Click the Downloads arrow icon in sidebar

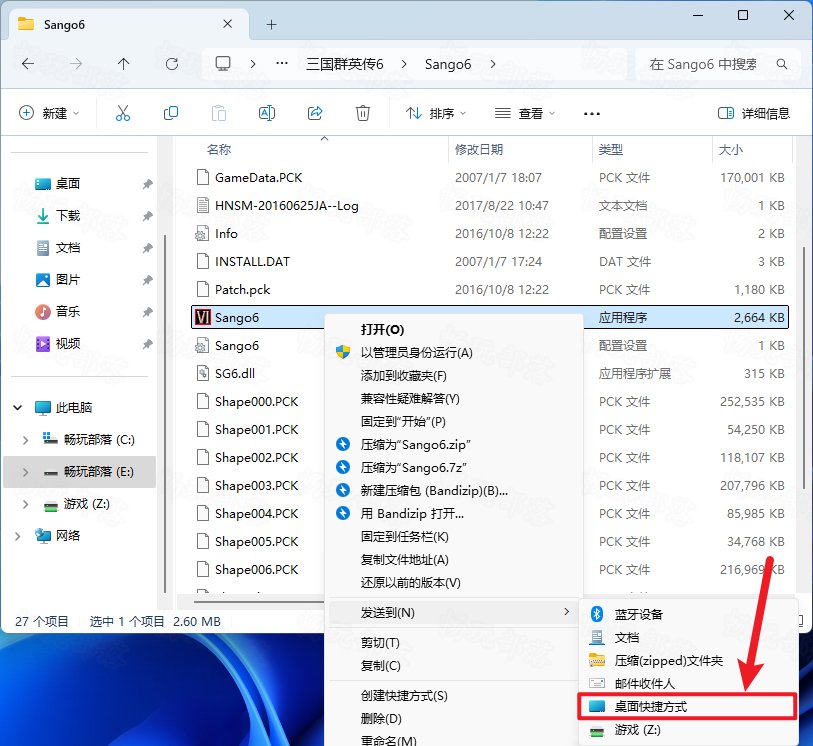coord(43,216)
